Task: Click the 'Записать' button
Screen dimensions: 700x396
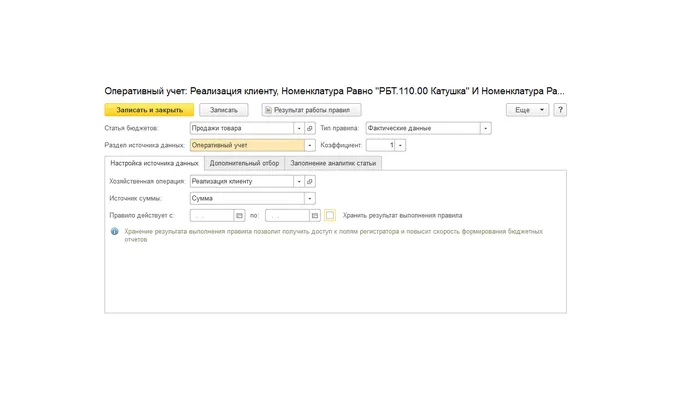Action: point(224,110)
